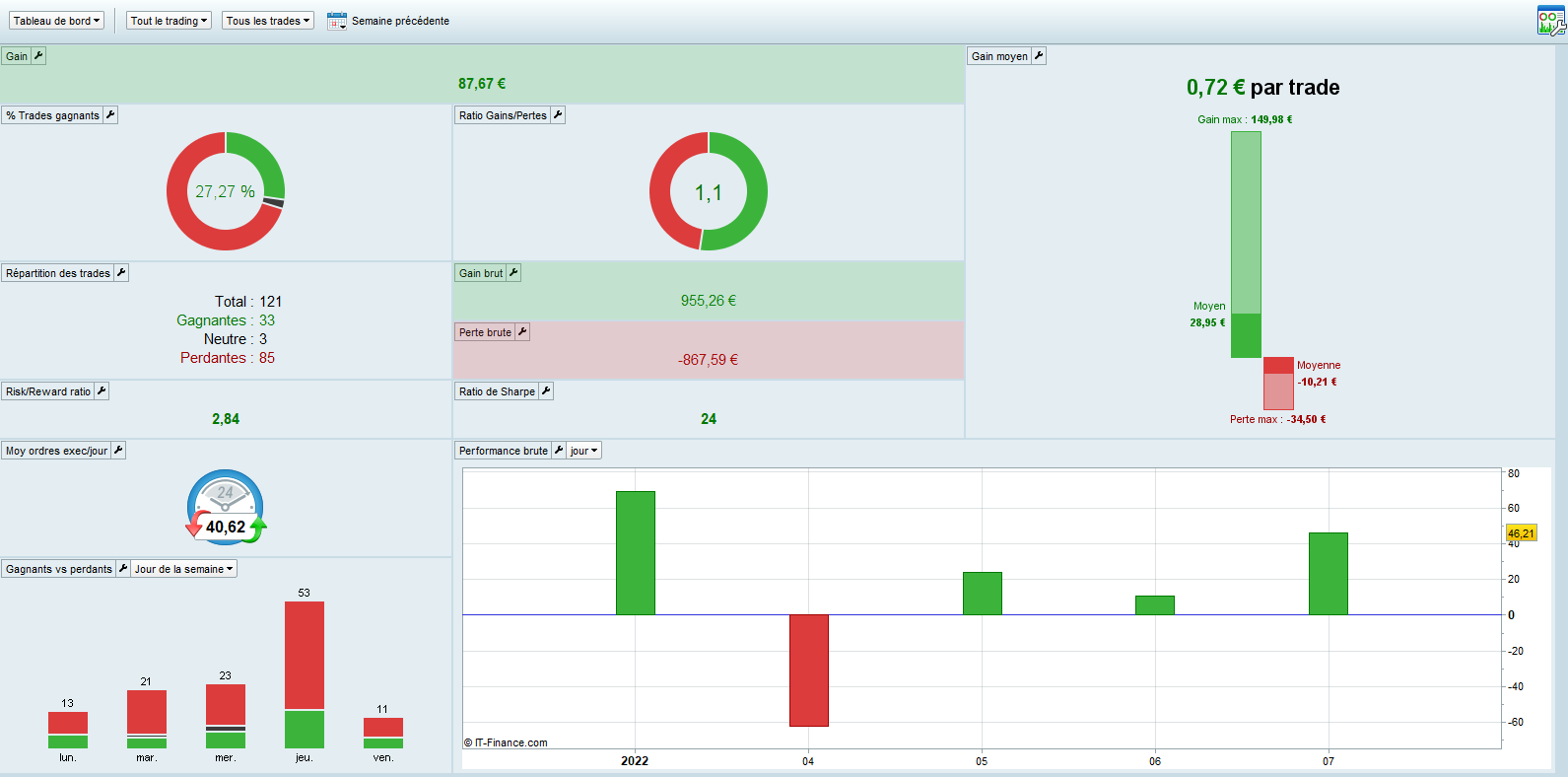
Task: Open the dashboard configuration icon top right
Action: [x=1551, y=21]
